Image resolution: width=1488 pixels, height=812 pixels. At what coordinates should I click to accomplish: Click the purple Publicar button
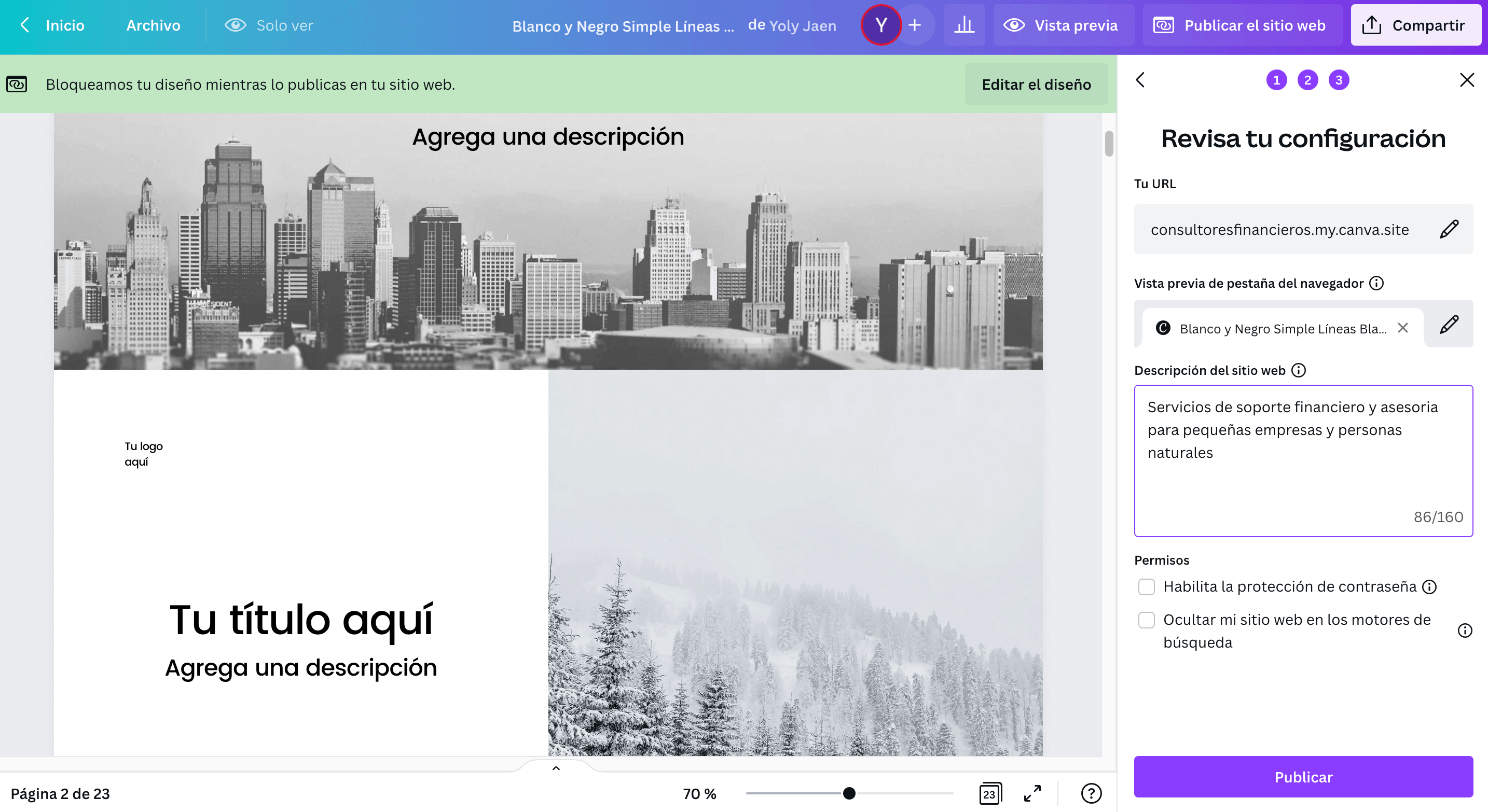(x=1303, y=777)
